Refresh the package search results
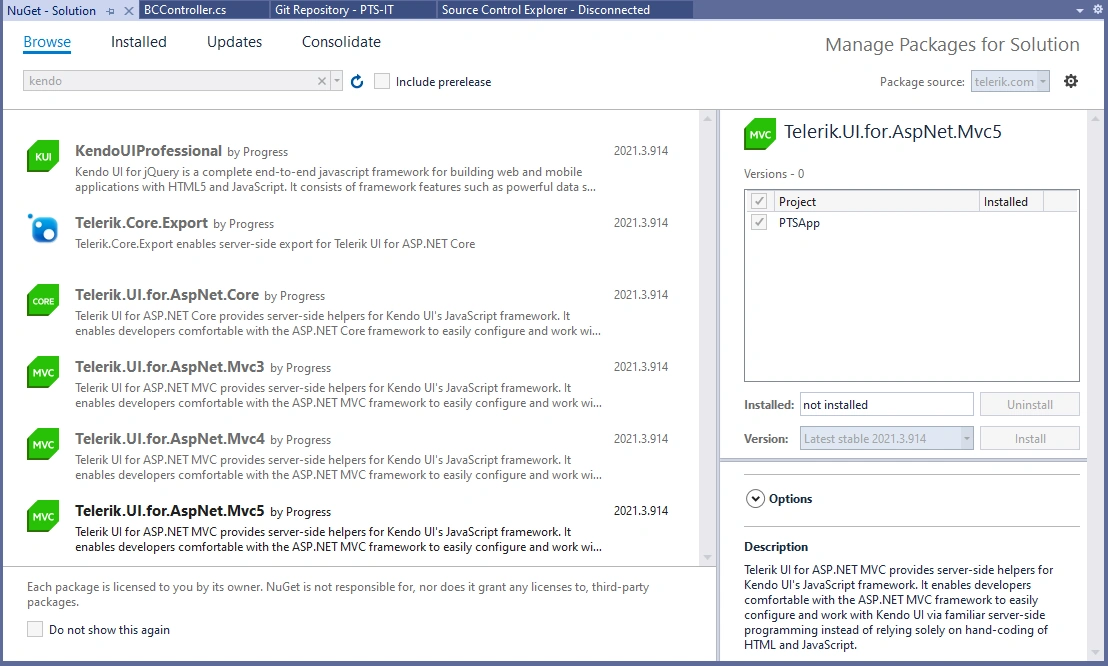The height and width of the screenshot is (666, 1108). pyautogui.click(x=357, y=81)
